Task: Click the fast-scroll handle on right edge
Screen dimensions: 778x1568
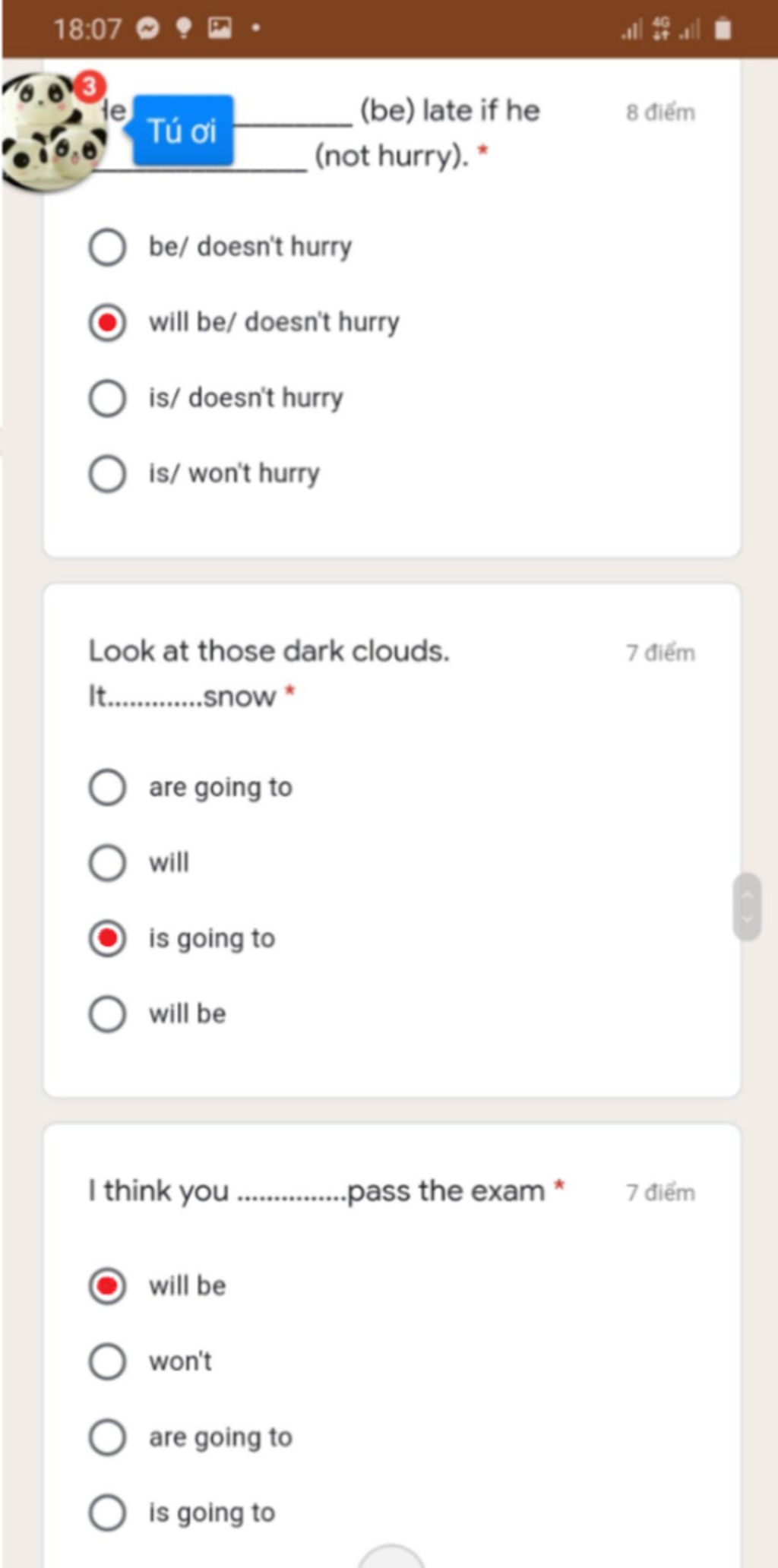Action: (747, 906)
